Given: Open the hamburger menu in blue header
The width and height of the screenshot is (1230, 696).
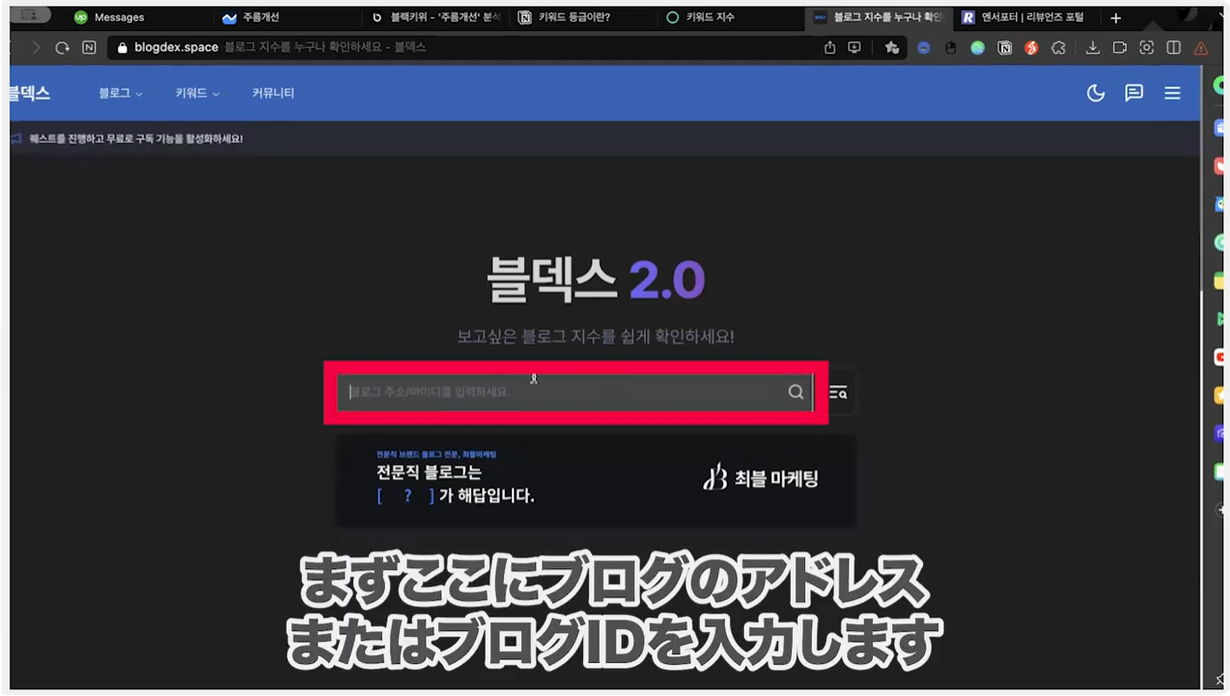Looking at the screenshot, I should pos(1172,93).
